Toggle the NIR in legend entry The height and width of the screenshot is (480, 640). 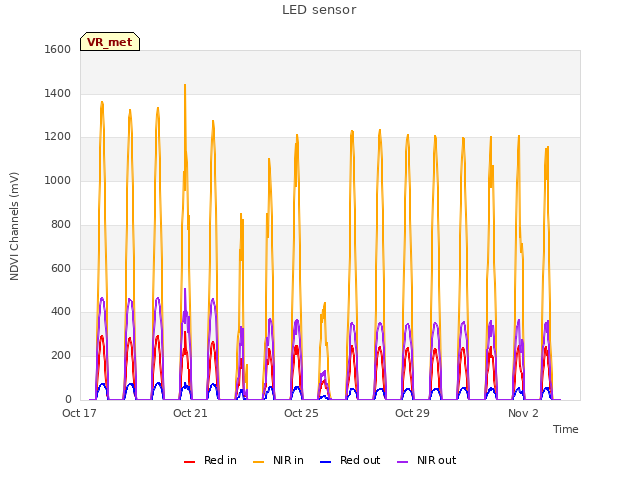(x=278, y=460)
